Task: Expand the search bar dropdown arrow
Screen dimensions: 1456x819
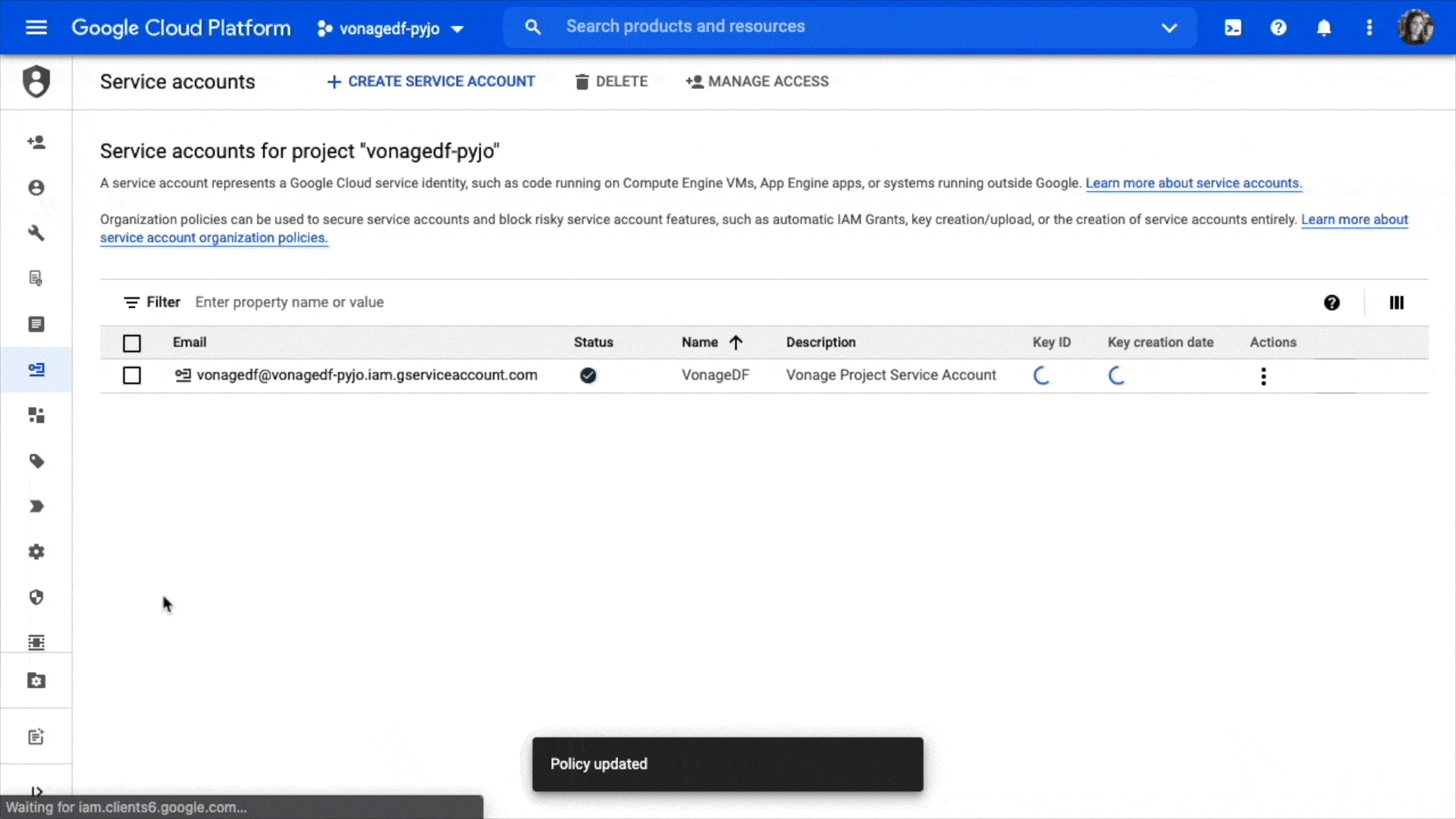Action: [1169, 28]
